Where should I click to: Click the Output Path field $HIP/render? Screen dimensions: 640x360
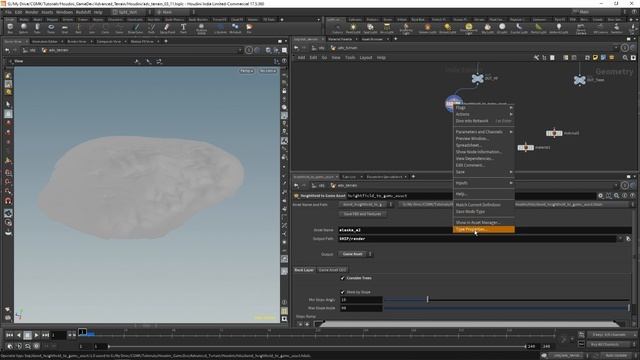(478, 239)
